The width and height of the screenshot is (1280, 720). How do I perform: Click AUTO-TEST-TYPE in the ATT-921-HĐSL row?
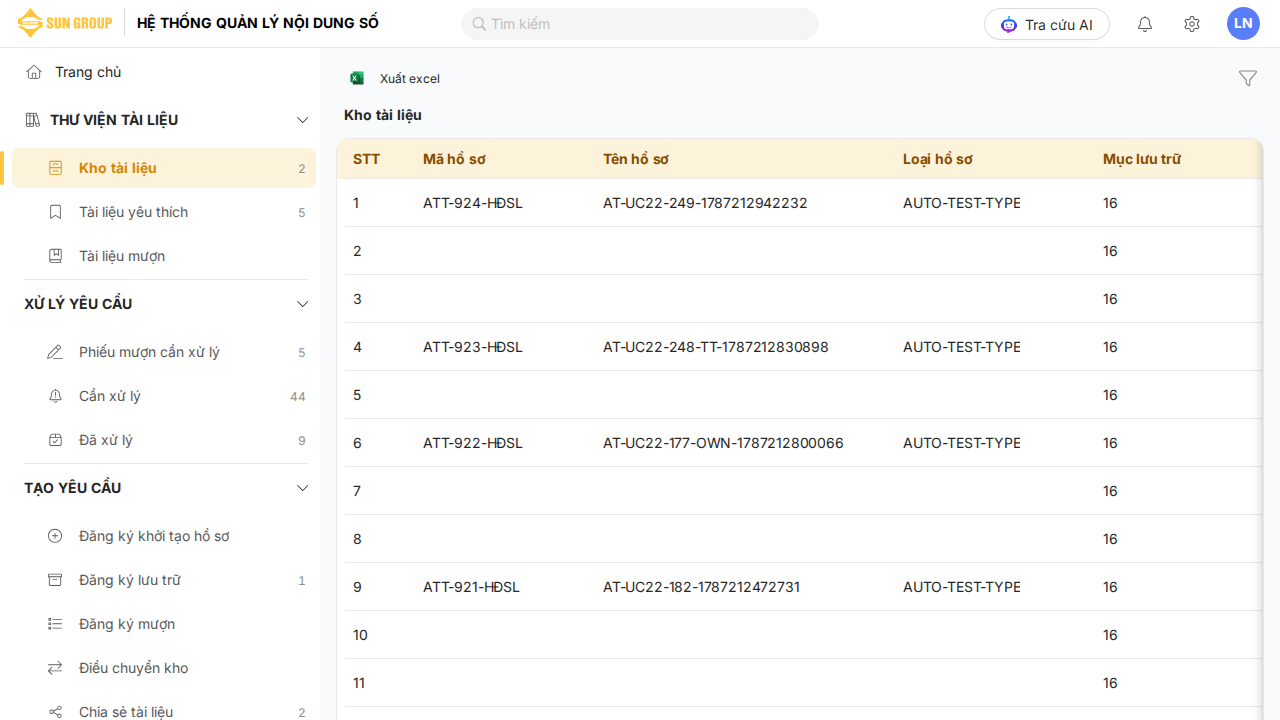pos(962,587)
